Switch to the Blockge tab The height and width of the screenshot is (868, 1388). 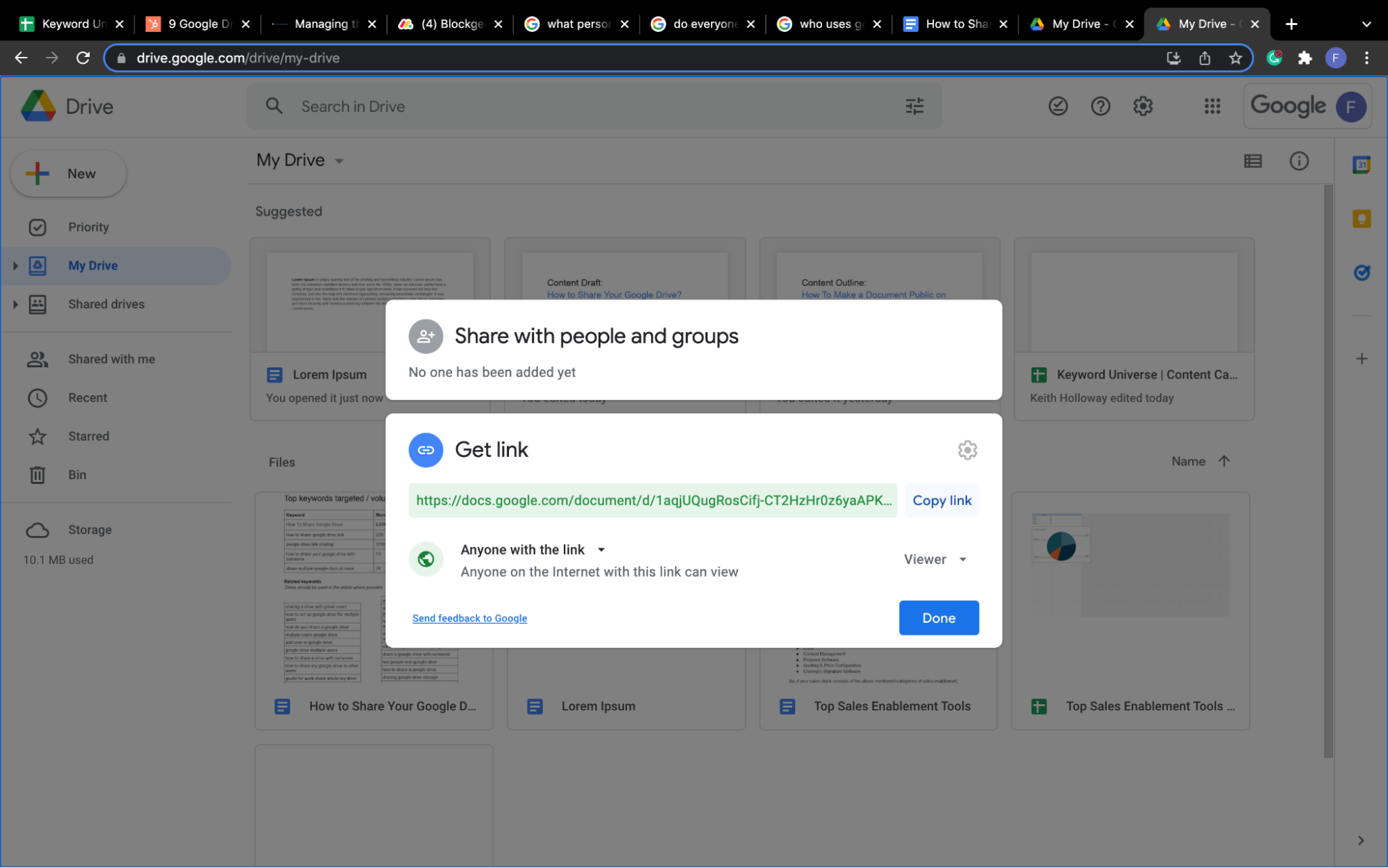tap(450, 24)
